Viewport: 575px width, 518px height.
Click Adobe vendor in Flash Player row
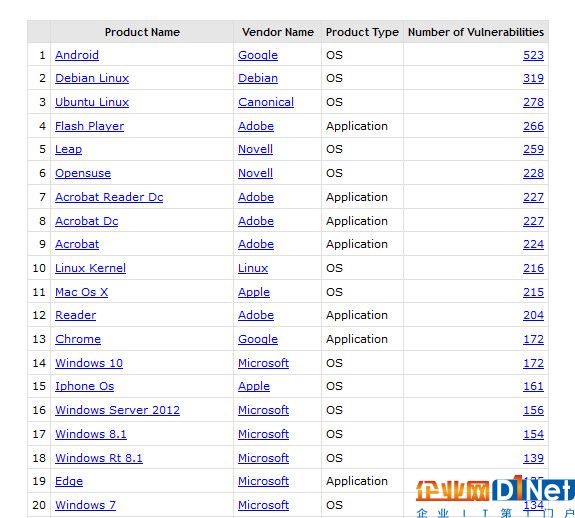(256, 126)
